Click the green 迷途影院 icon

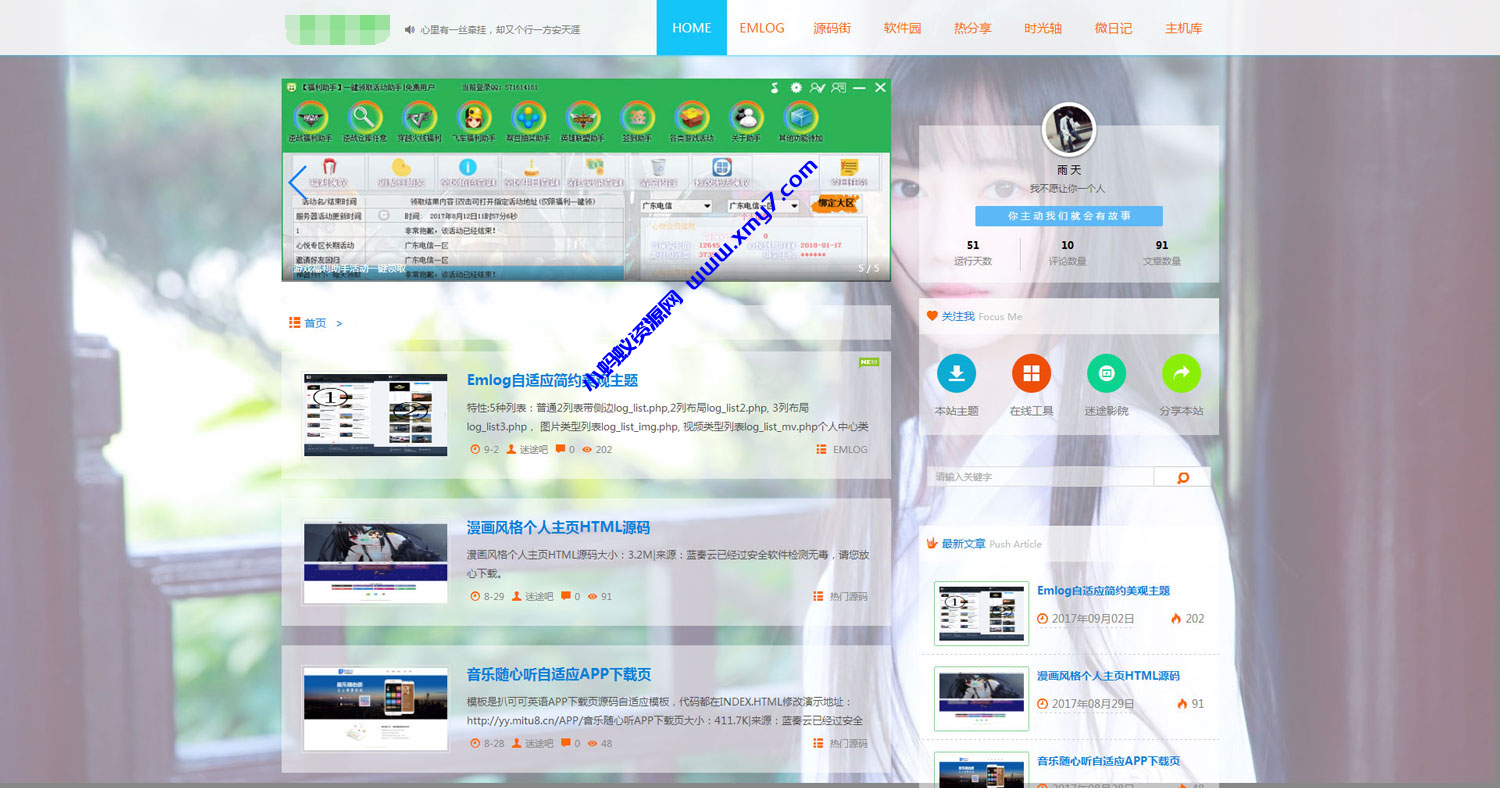(x=1106, y=371)
